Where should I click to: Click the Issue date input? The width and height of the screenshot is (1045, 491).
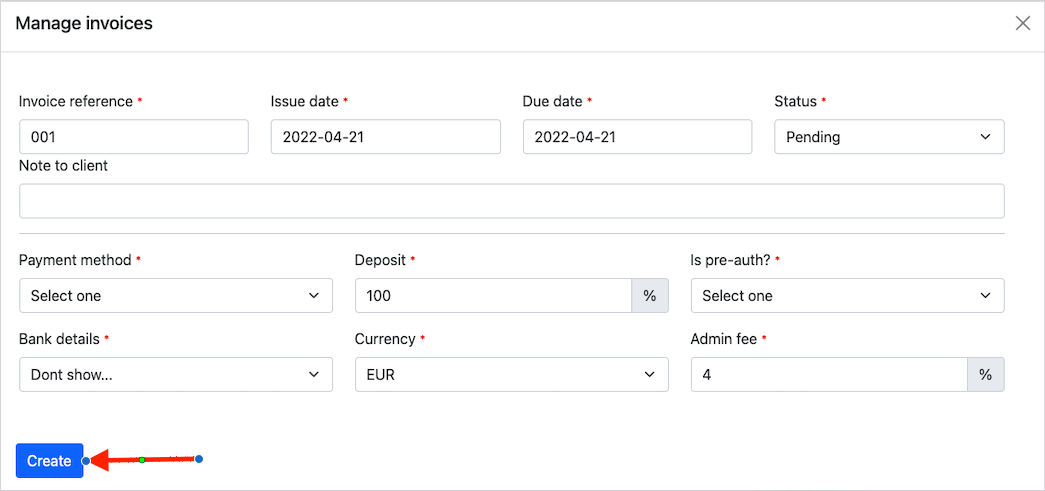tap(385, 137)
